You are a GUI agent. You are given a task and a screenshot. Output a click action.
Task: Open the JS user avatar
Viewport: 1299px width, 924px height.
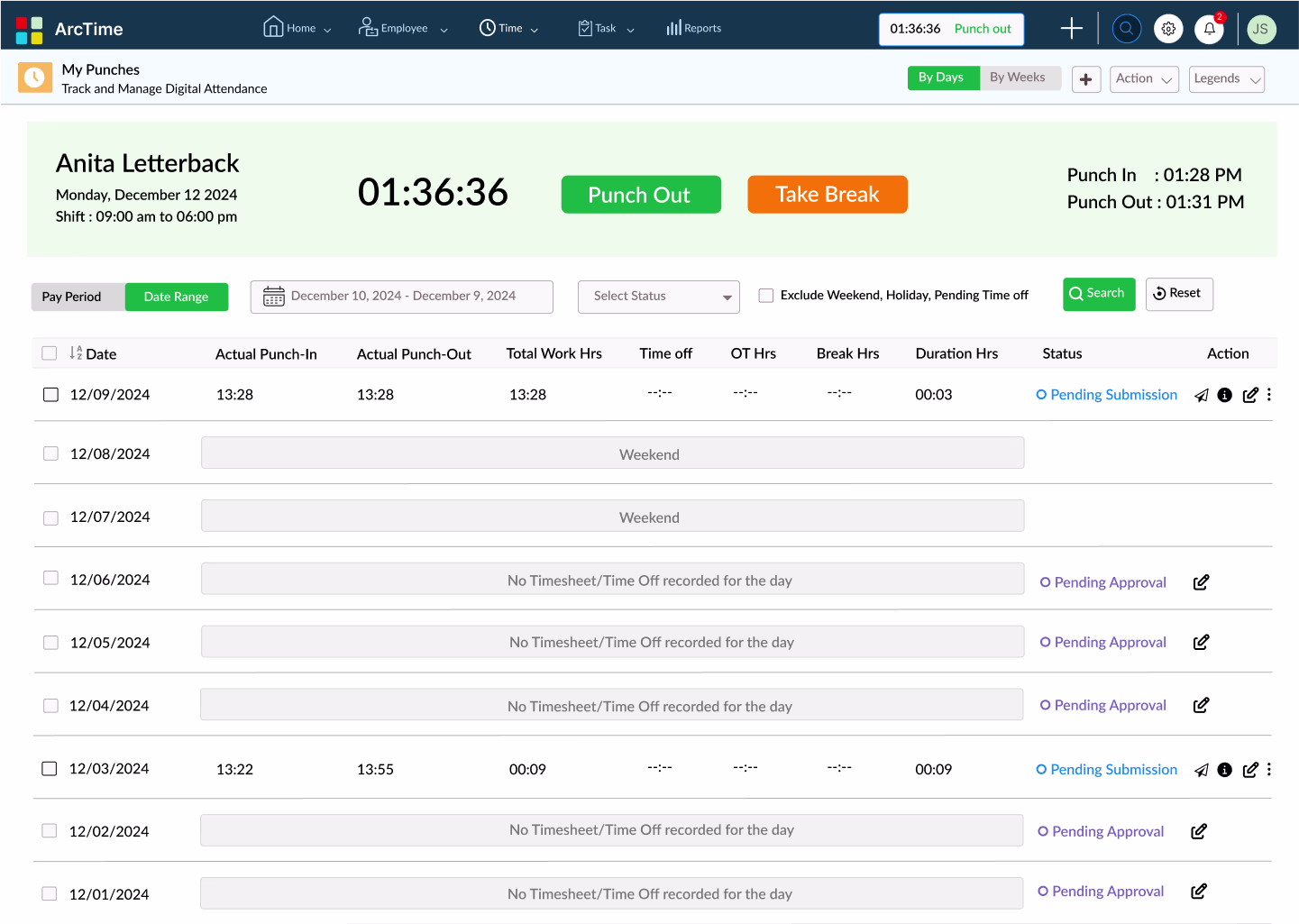pos(1260,29)
